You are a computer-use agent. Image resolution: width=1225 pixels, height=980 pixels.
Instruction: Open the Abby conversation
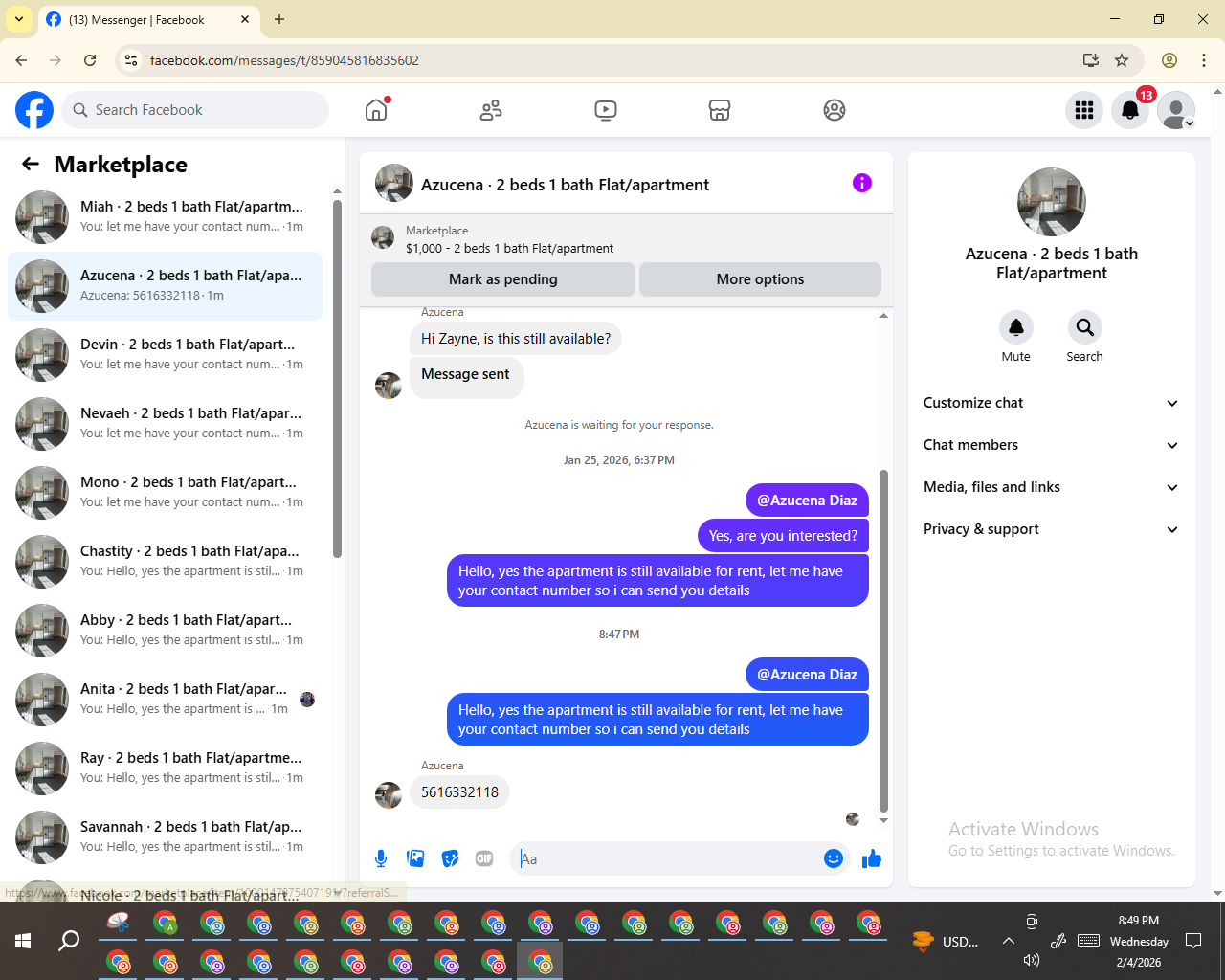tap(165, 631)
